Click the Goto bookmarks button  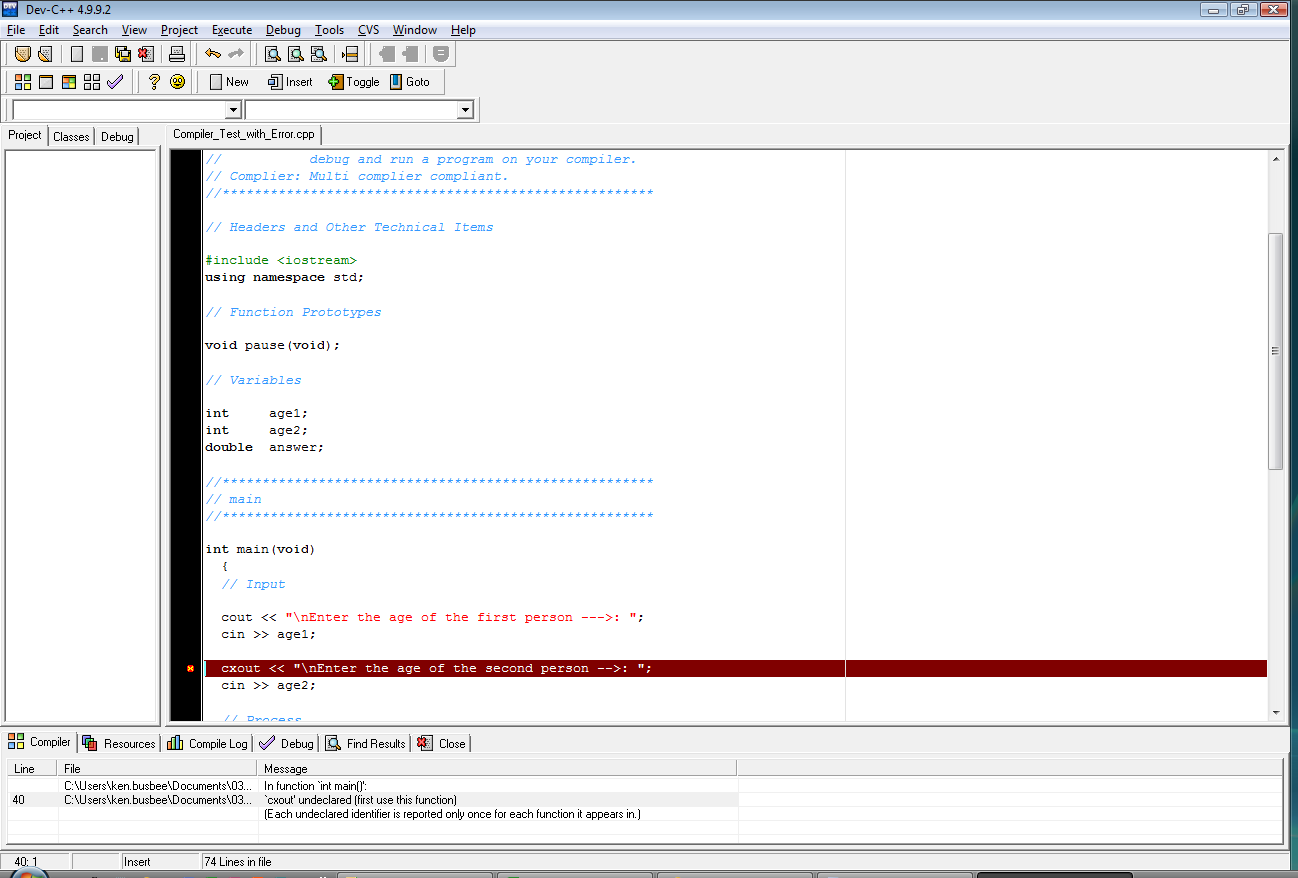pos(410,82)
